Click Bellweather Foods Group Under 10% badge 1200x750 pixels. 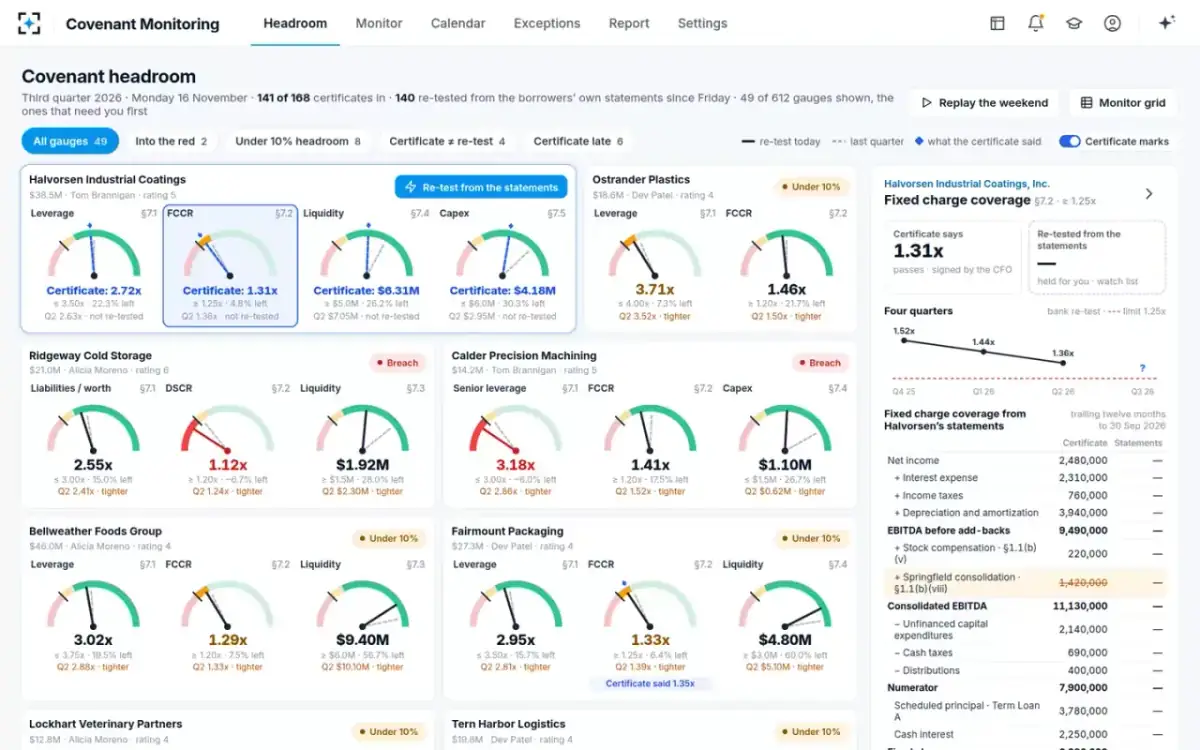[x=389, y=539]
